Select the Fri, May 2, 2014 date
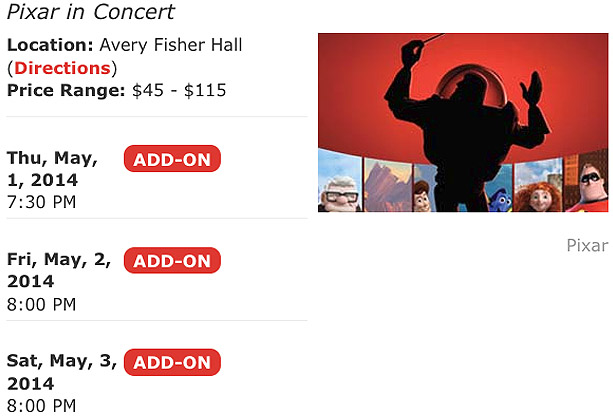 pyautogui.click(x=59, y=270)
